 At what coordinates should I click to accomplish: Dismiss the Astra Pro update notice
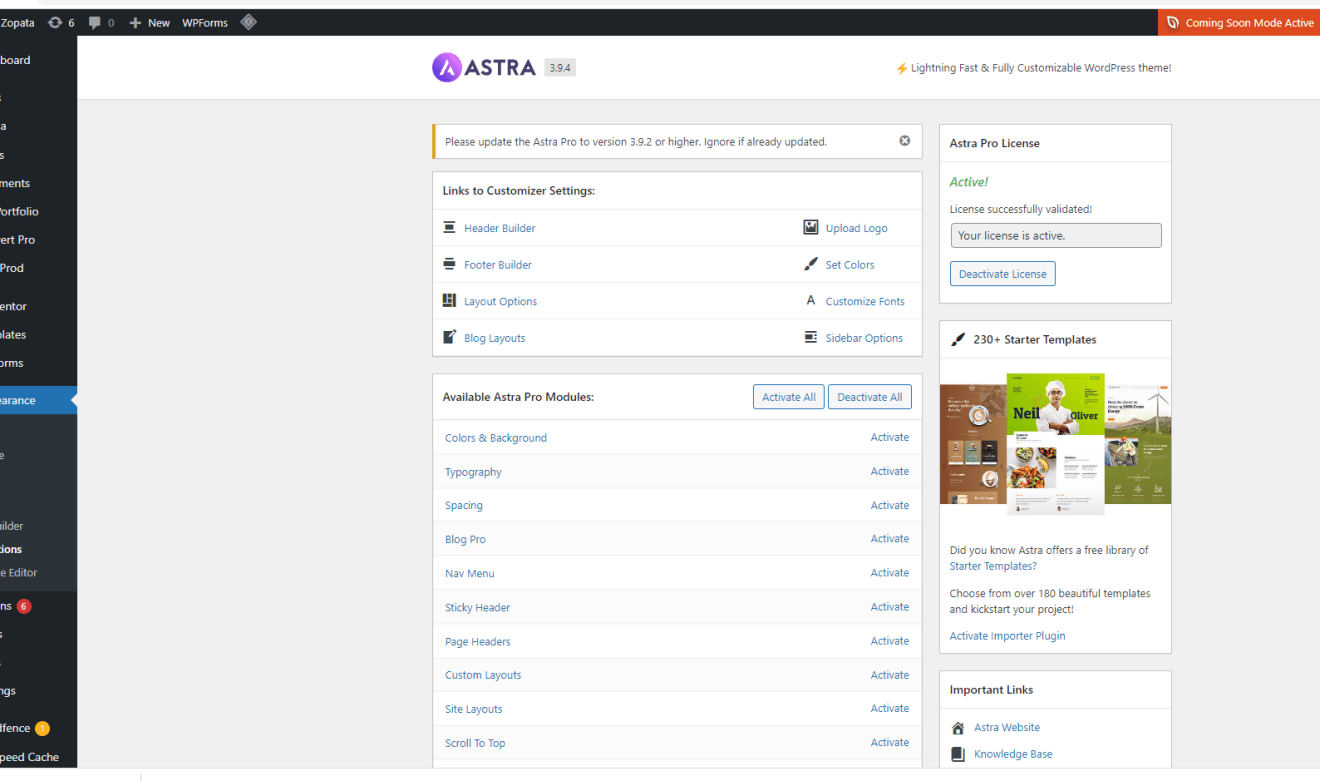pyautogui.click(x=904, y=141)
